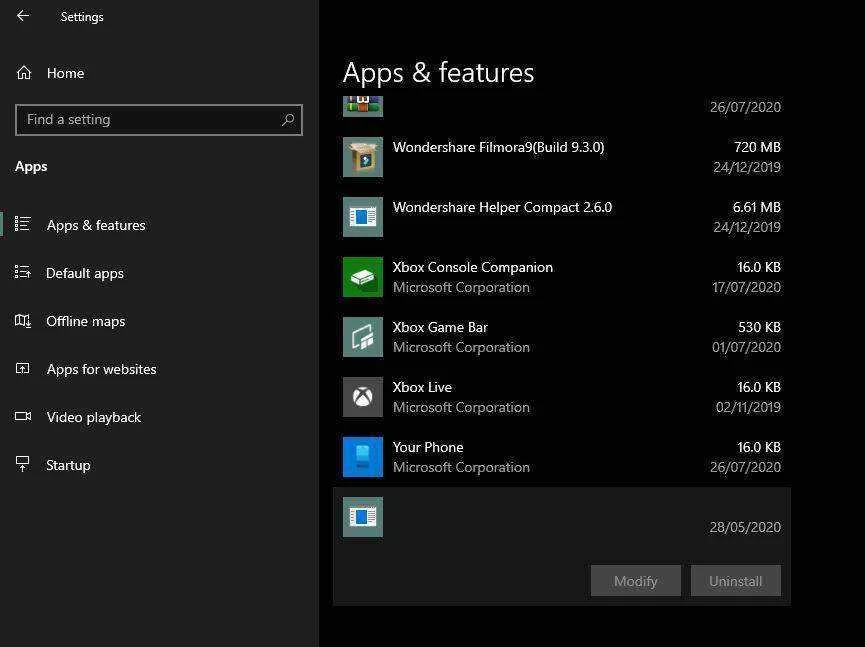Select the Offline maps sidebar icon
The image size is (865, 647).
pyautogui.click(x=23, y=320)
